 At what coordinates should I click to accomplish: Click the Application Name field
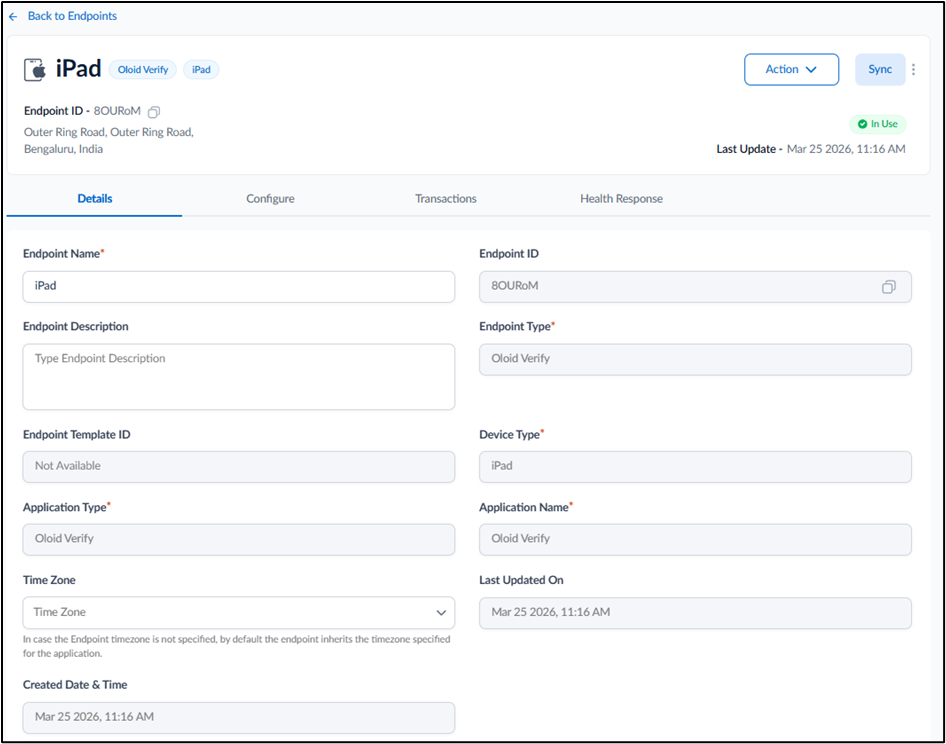click(695, 539)
